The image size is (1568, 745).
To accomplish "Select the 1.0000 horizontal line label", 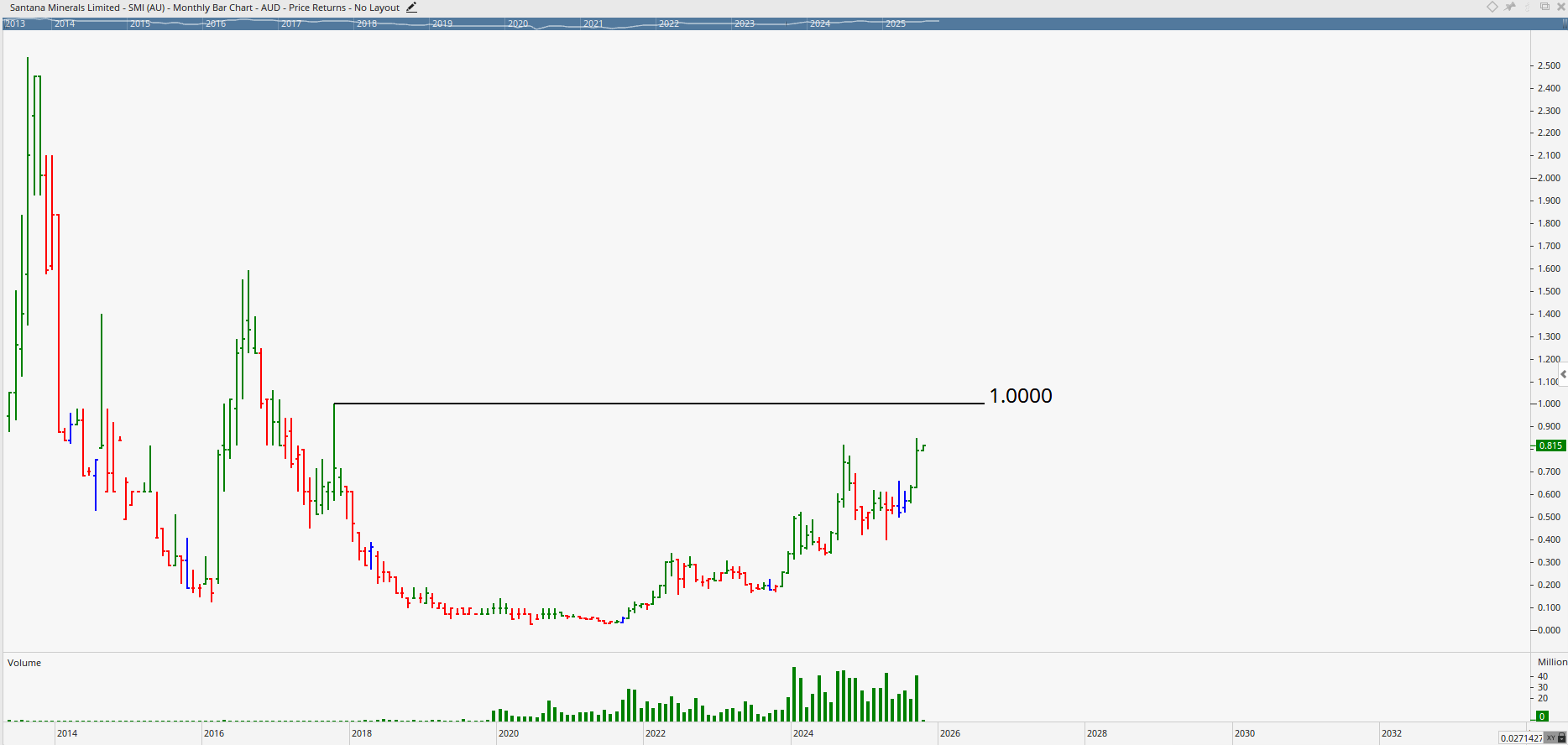I will click(x=1020, y=396).
